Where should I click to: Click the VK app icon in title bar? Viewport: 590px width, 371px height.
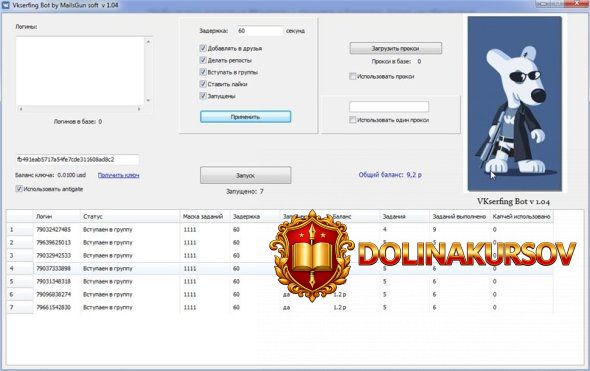[5, 5]
